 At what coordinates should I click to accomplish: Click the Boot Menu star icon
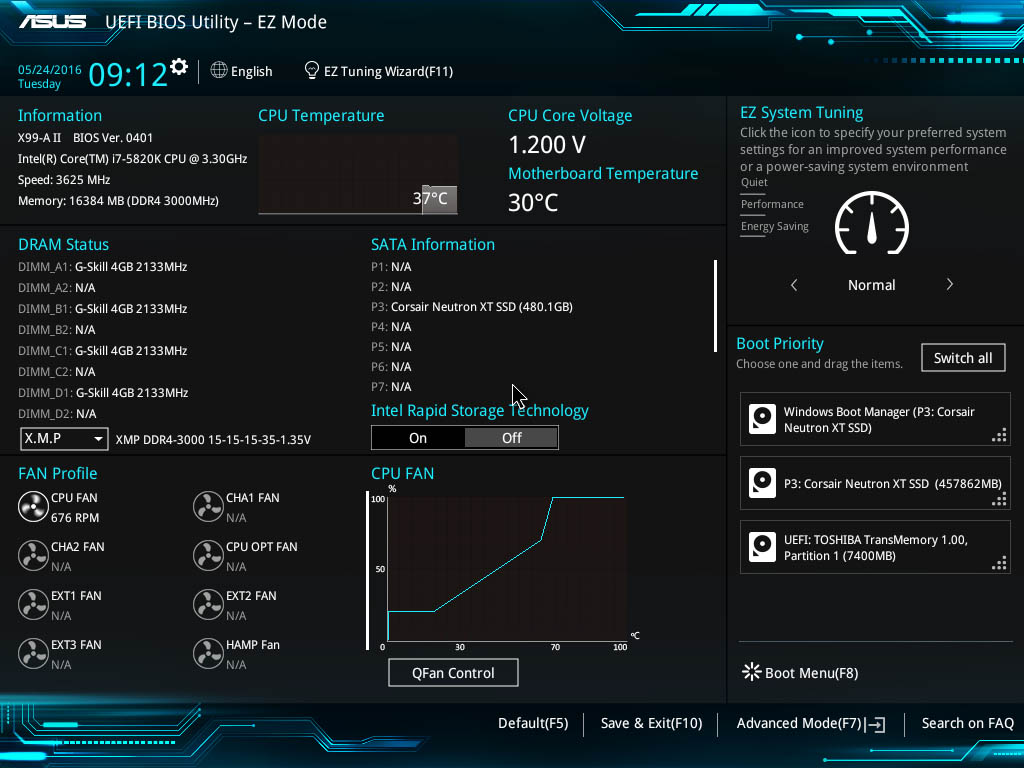[x=752, y=672]
